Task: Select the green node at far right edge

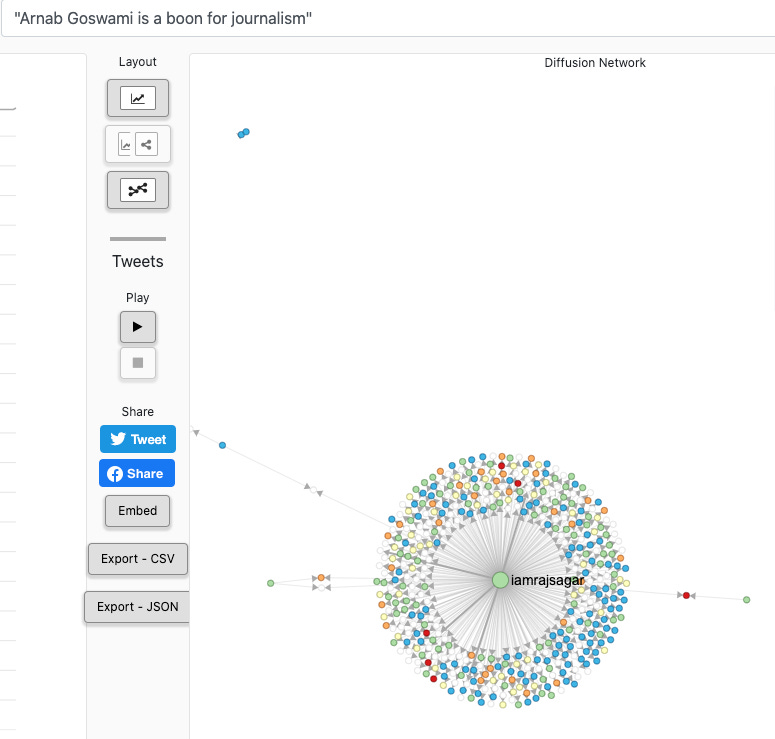Action: [x=746, y=600]
